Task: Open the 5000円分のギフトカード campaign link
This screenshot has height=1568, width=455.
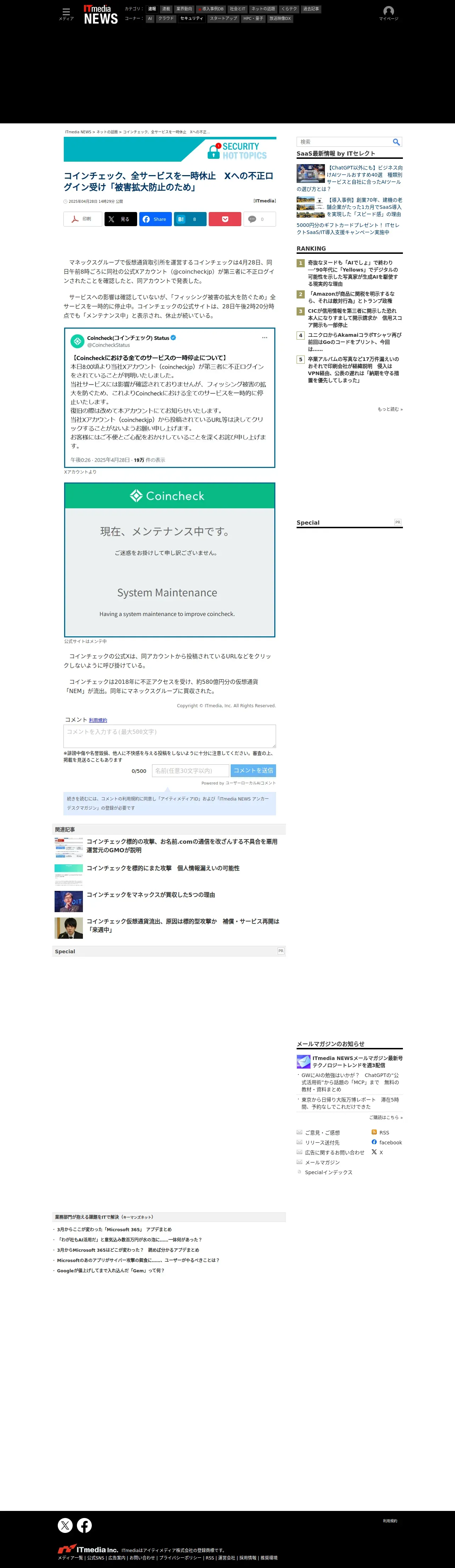Action: (x=349, y=229)
